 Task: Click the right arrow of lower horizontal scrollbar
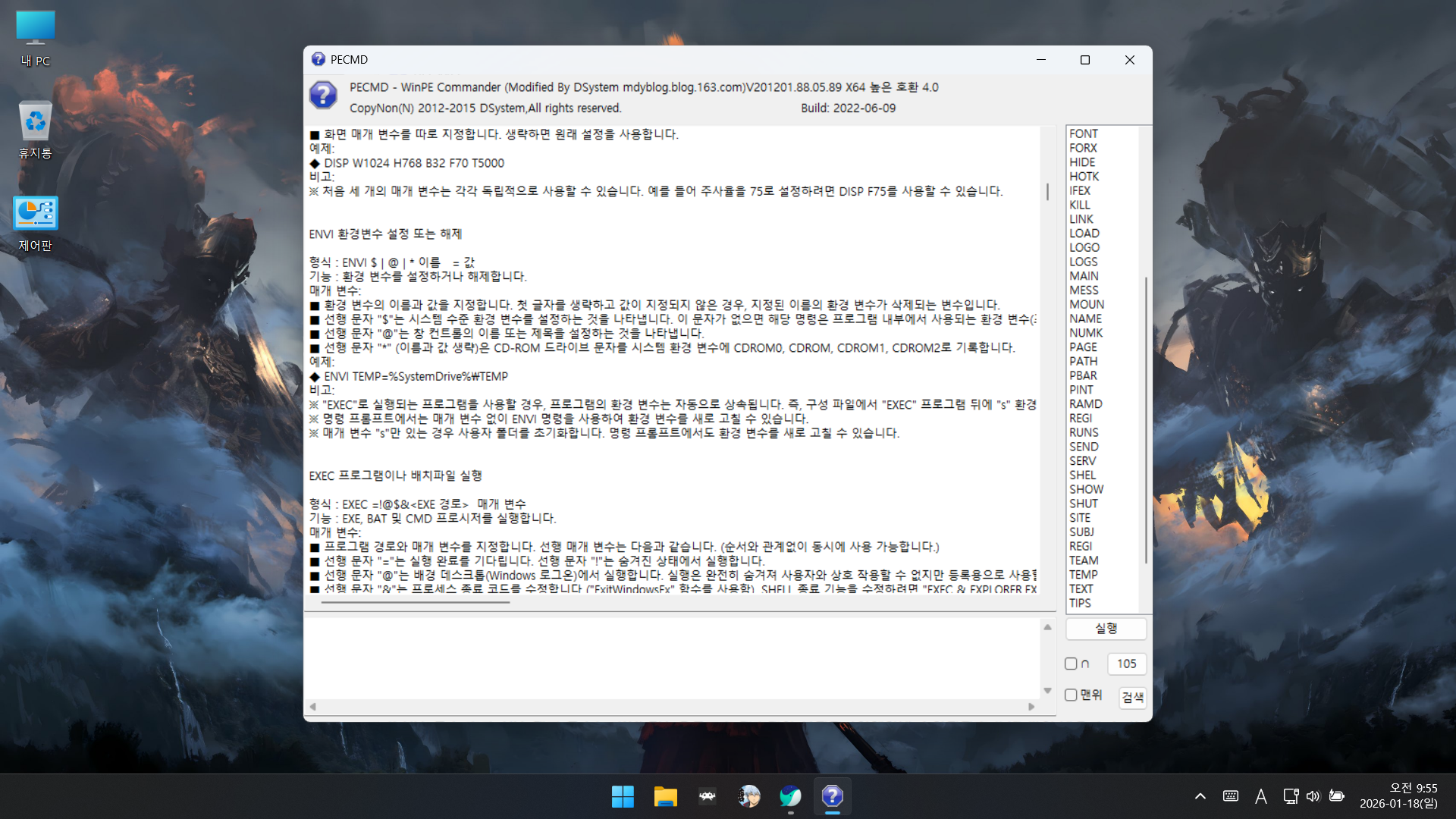[x=1031, y=707]
